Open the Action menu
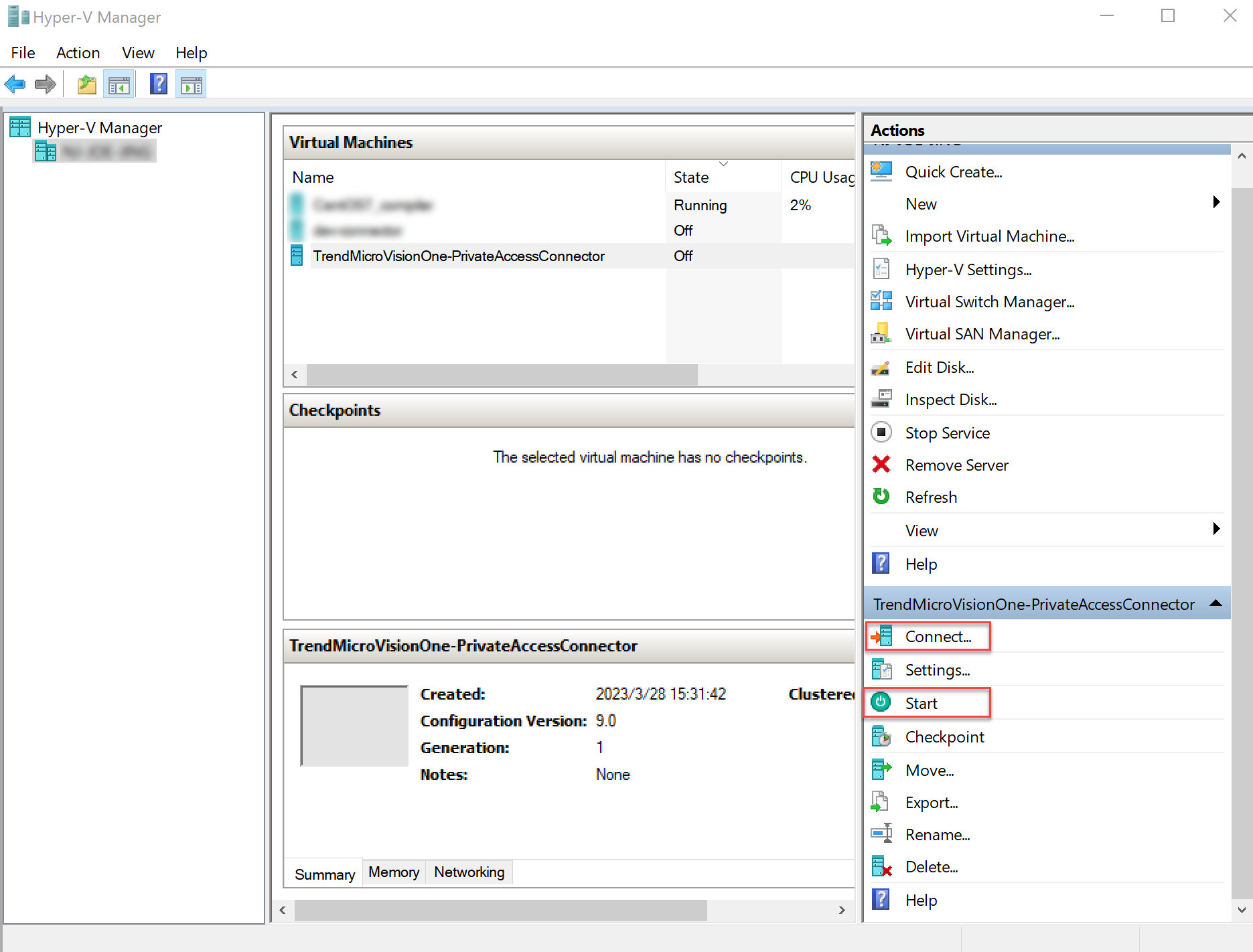 coord(78,52)
